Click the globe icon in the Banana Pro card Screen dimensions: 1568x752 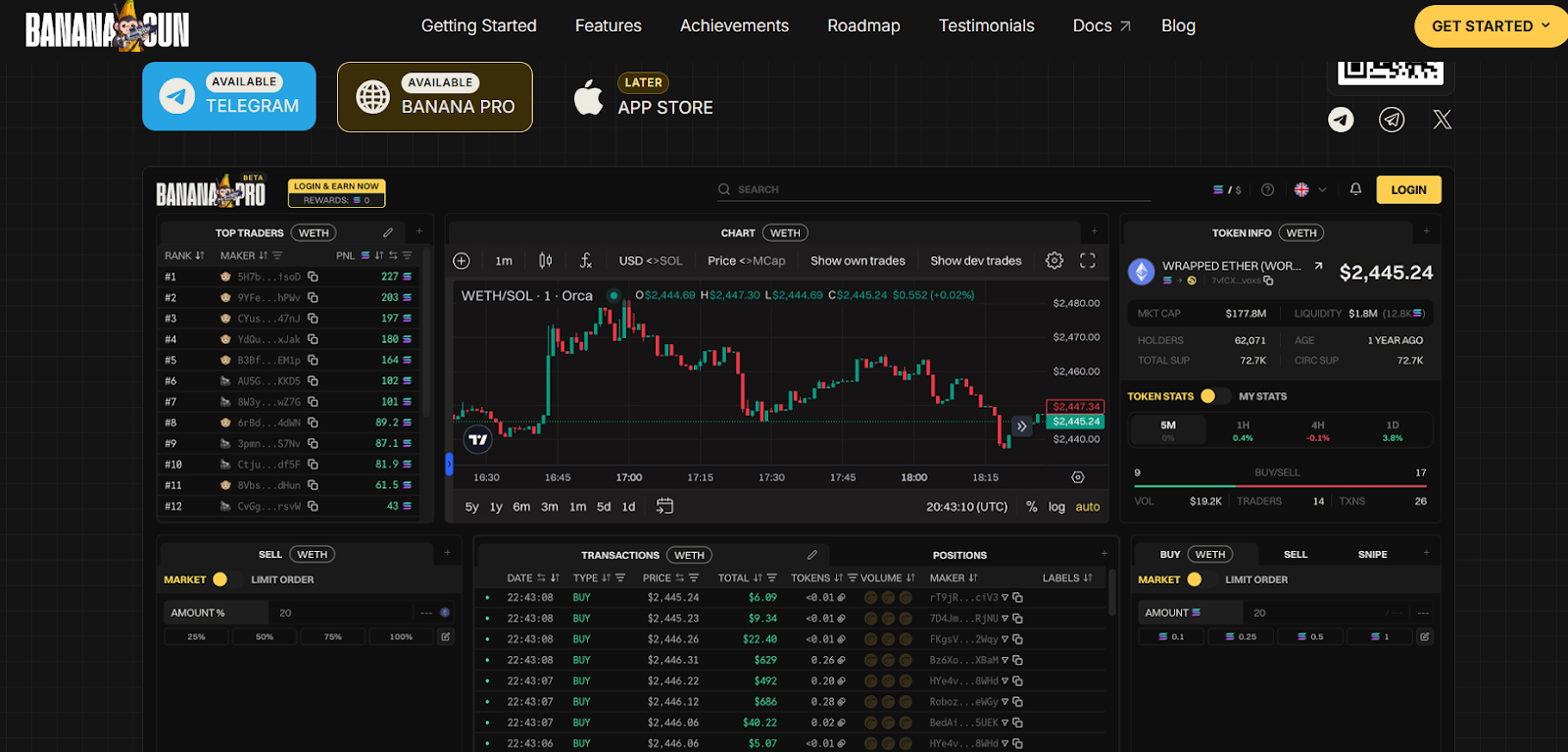pyautogui.click(x=372, y=97)
